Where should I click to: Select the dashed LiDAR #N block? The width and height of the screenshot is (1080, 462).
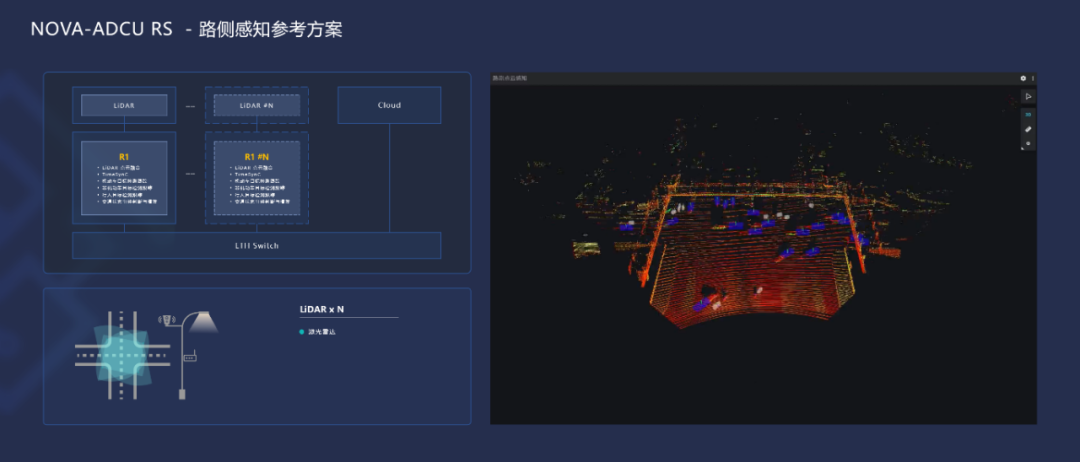click(x=257, y=105)
